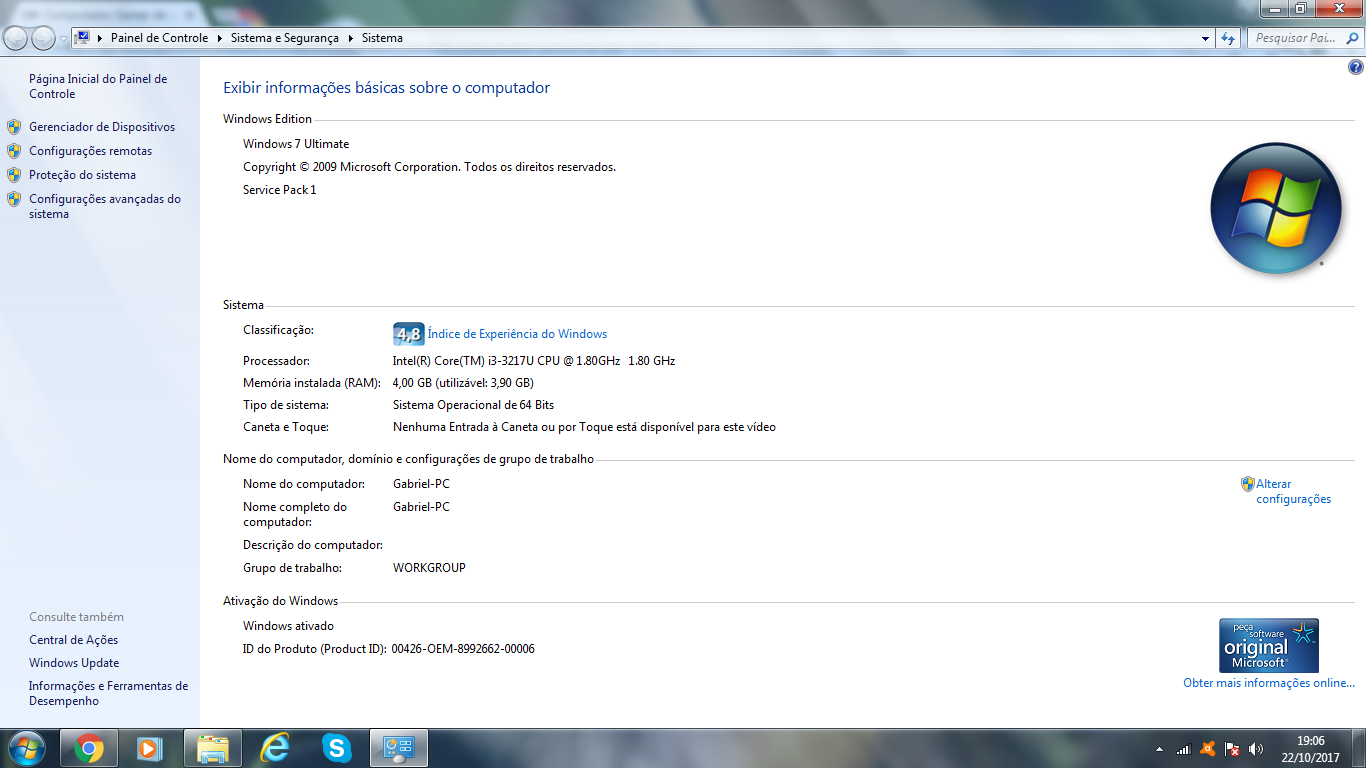Click the magnifier icon in the search box
1366x768 pixels.
click(1352, 38)
